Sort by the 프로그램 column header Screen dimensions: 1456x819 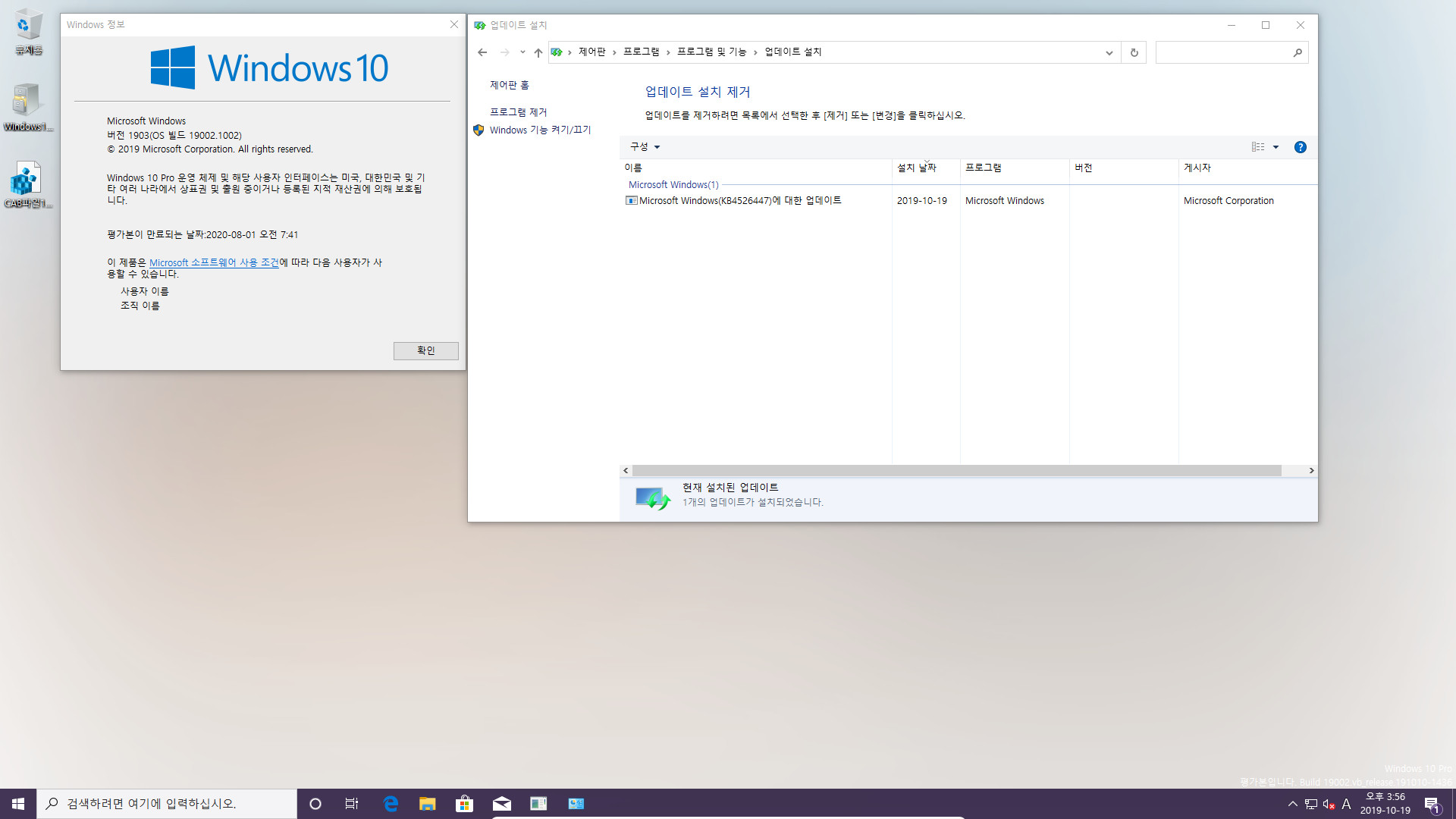[x=1015, y=168]
